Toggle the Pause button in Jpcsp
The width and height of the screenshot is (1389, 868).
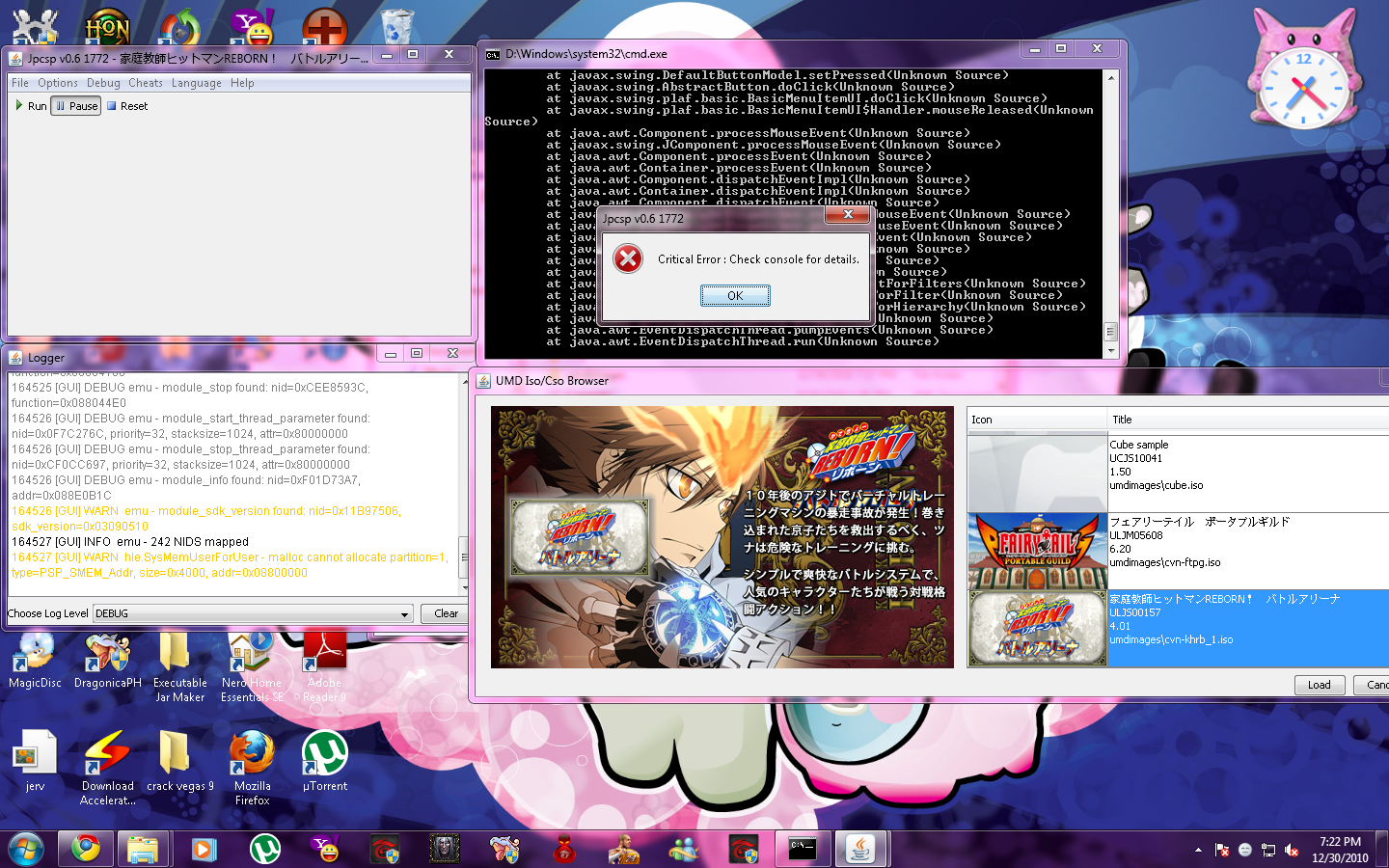76,106
